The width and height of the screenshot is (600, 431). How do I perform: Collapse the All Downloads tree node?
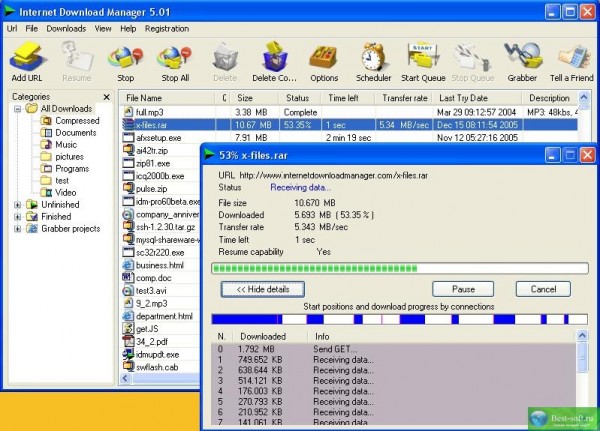click(18, 108)
